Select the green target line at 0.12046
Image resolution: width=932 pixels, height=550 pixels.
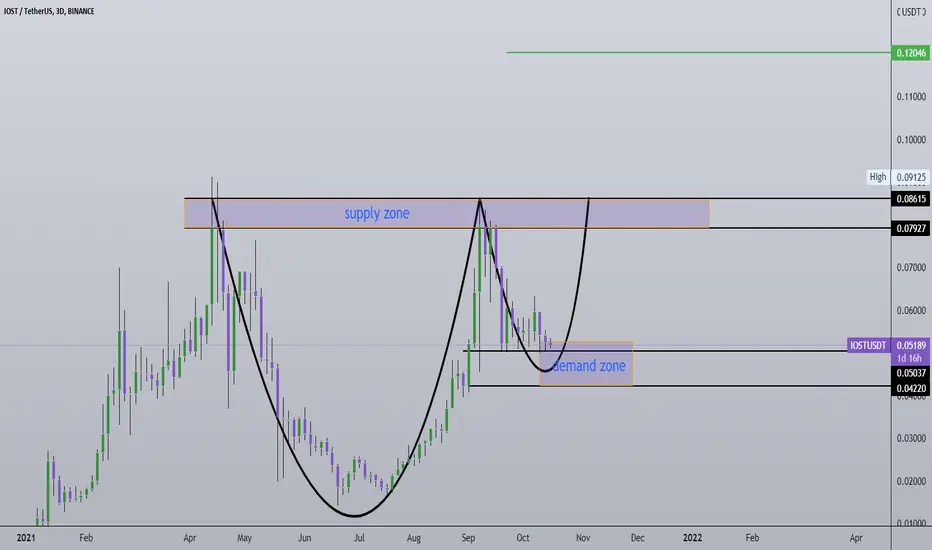pyautogui.click(x=698, y=52)
